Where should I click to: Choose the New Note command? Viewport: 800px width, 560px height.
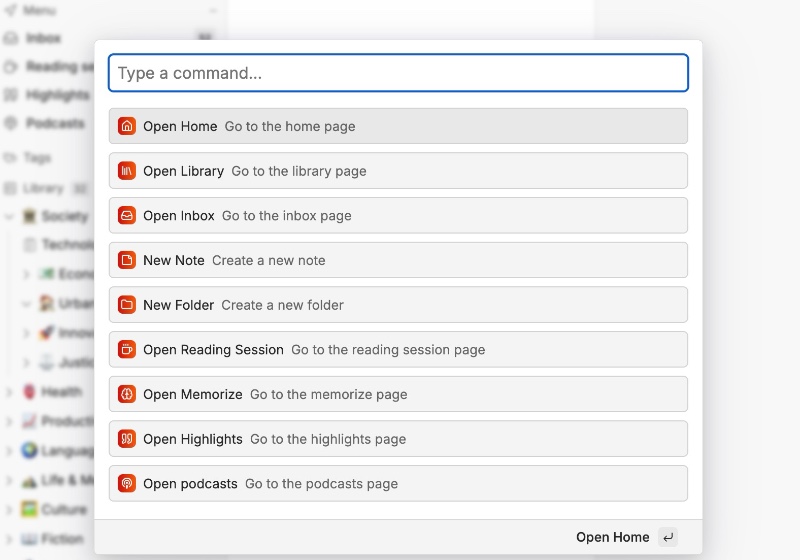[398, 260]
